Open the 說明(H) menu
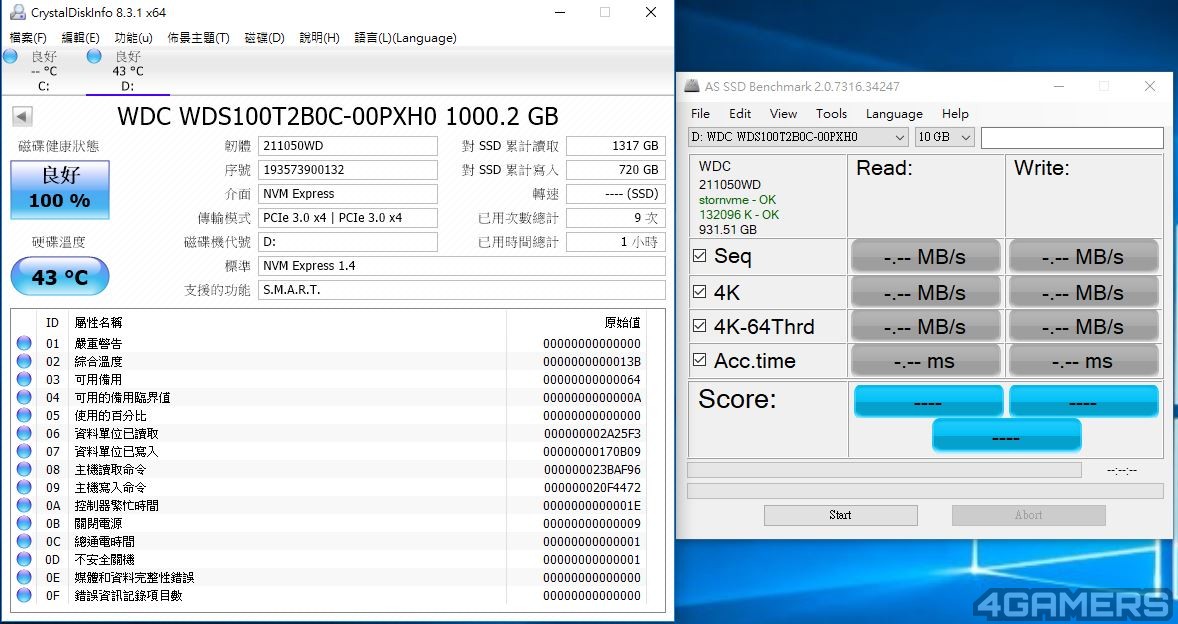 [x=319, y=38]
